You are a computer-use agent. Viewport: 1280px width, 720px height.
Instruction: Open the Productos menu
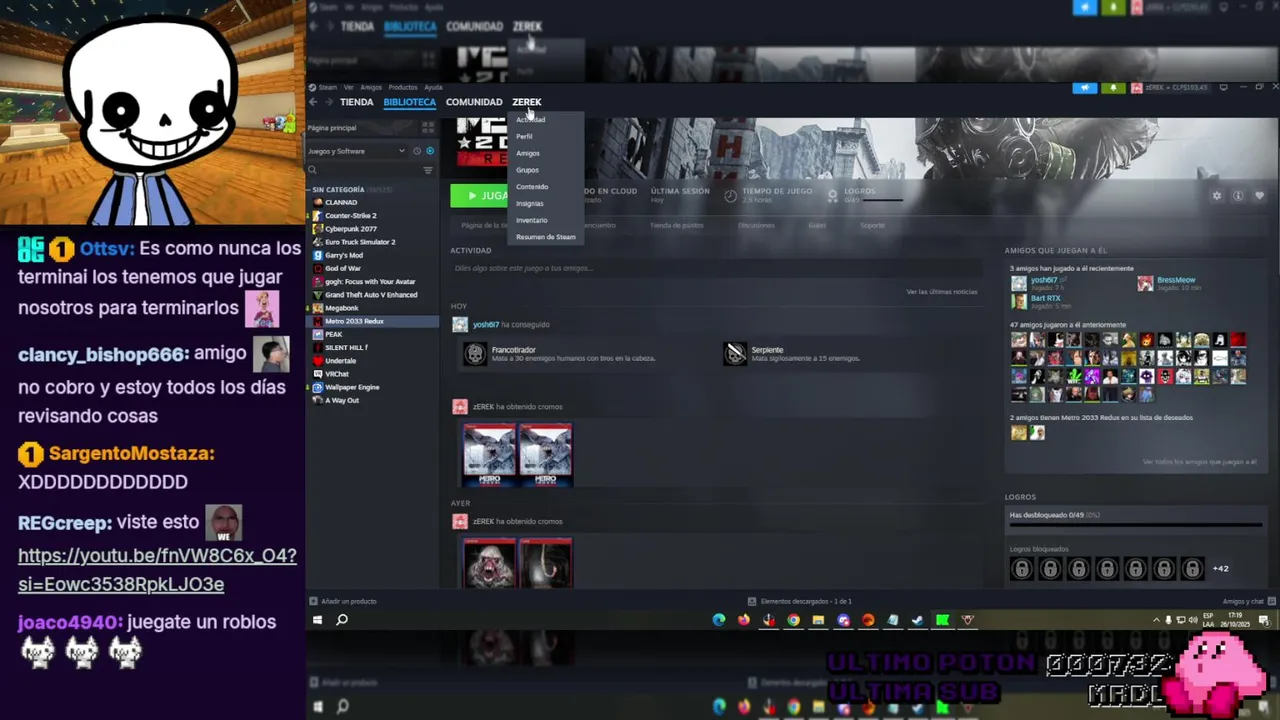(403, 87)
